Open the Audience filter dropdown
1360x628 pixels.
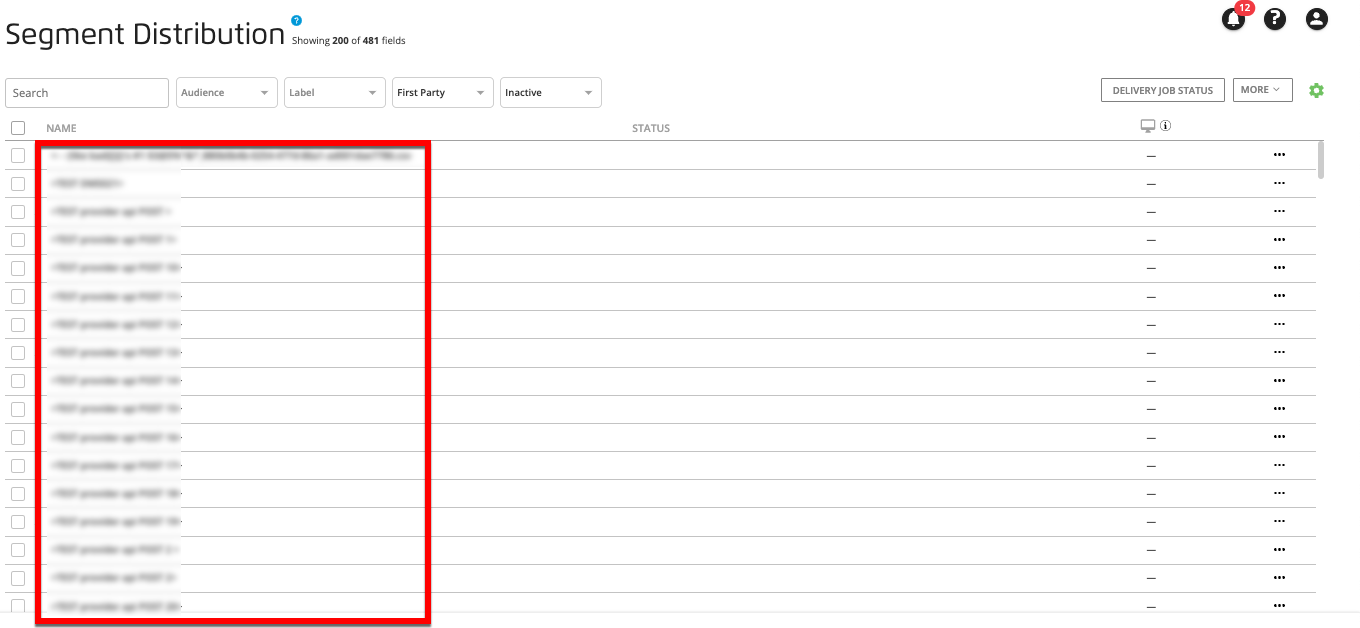(227, 92)
